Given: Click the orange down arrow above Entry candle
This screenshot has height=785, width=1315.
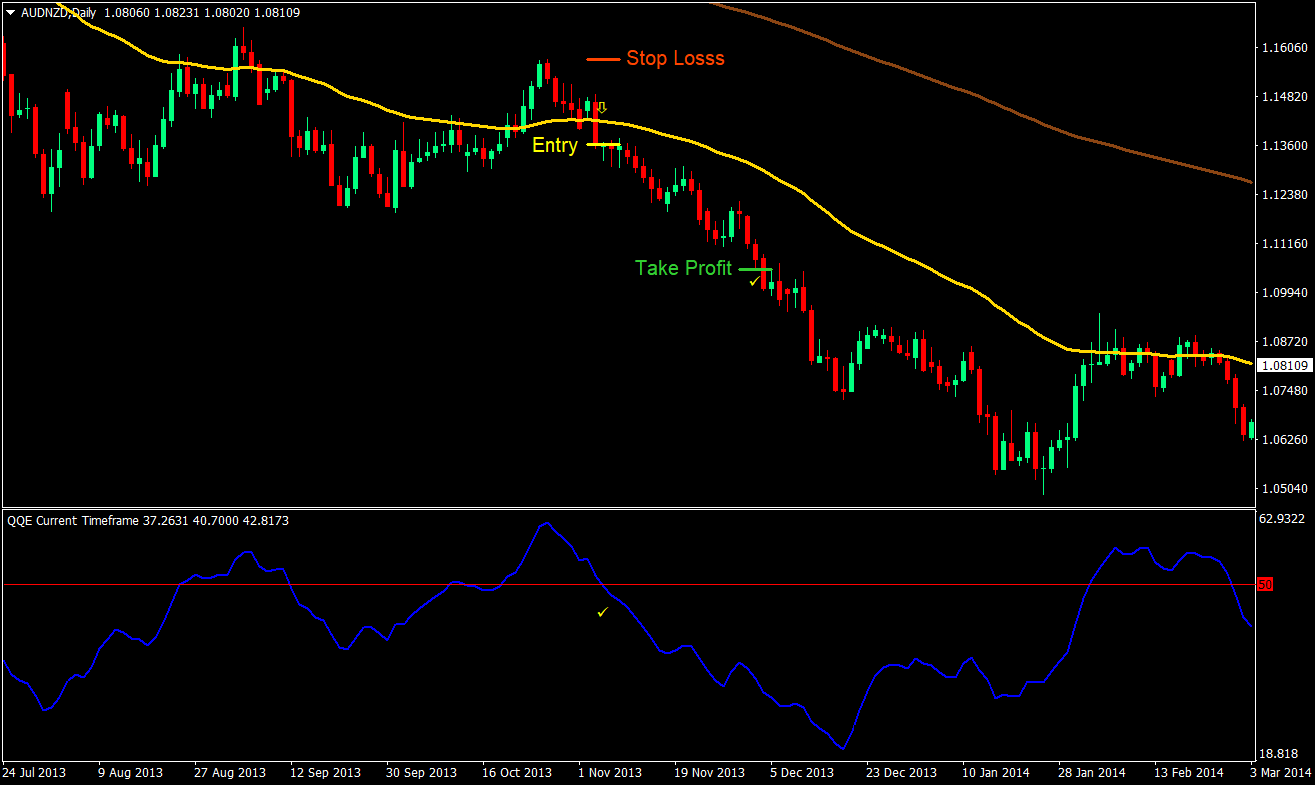Looking at the screenshot, I should [x=601, y=107].
